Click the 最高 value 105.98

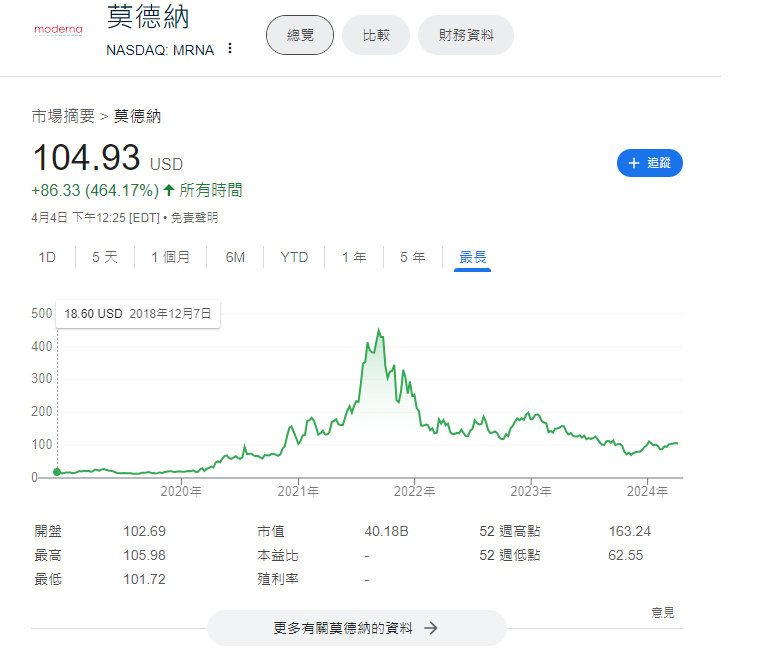(144, 555)
